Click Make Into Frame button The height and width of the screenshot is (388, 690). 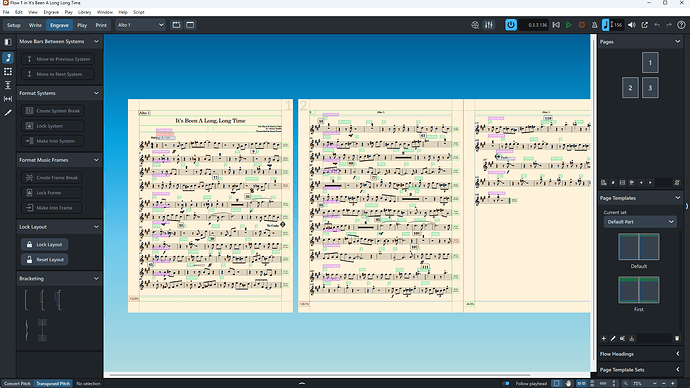tap(51, 208)
